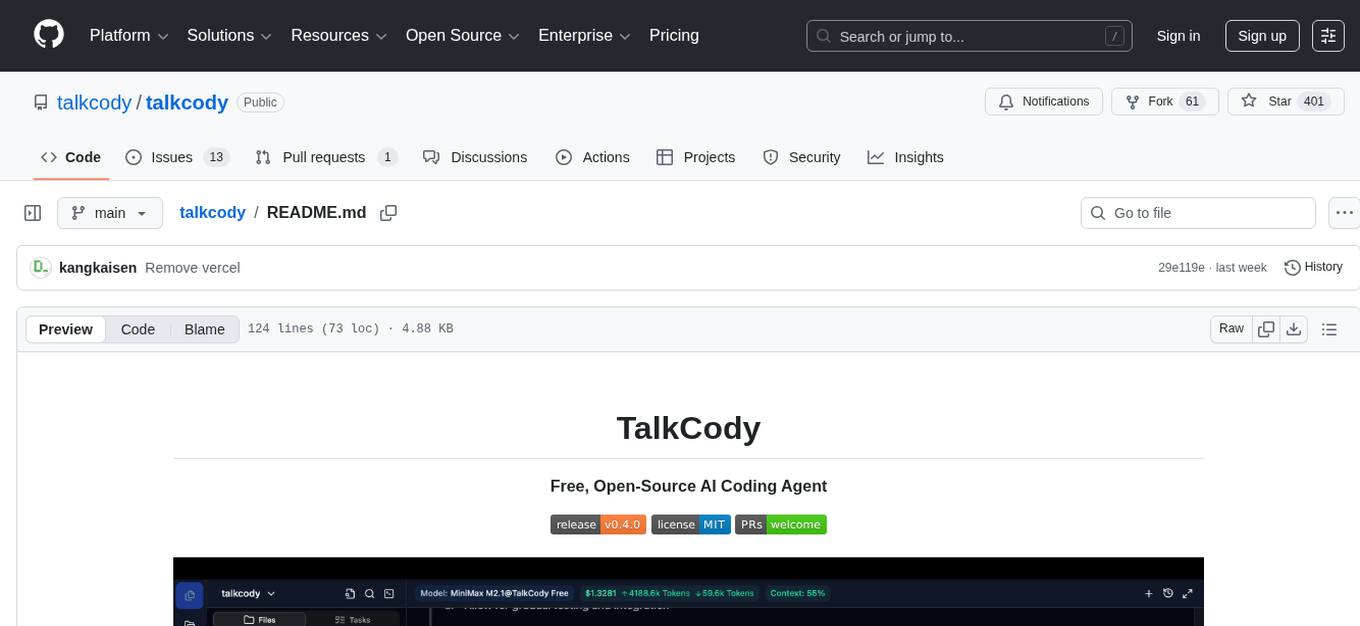Click the download raw file icon

point(1294,328)
